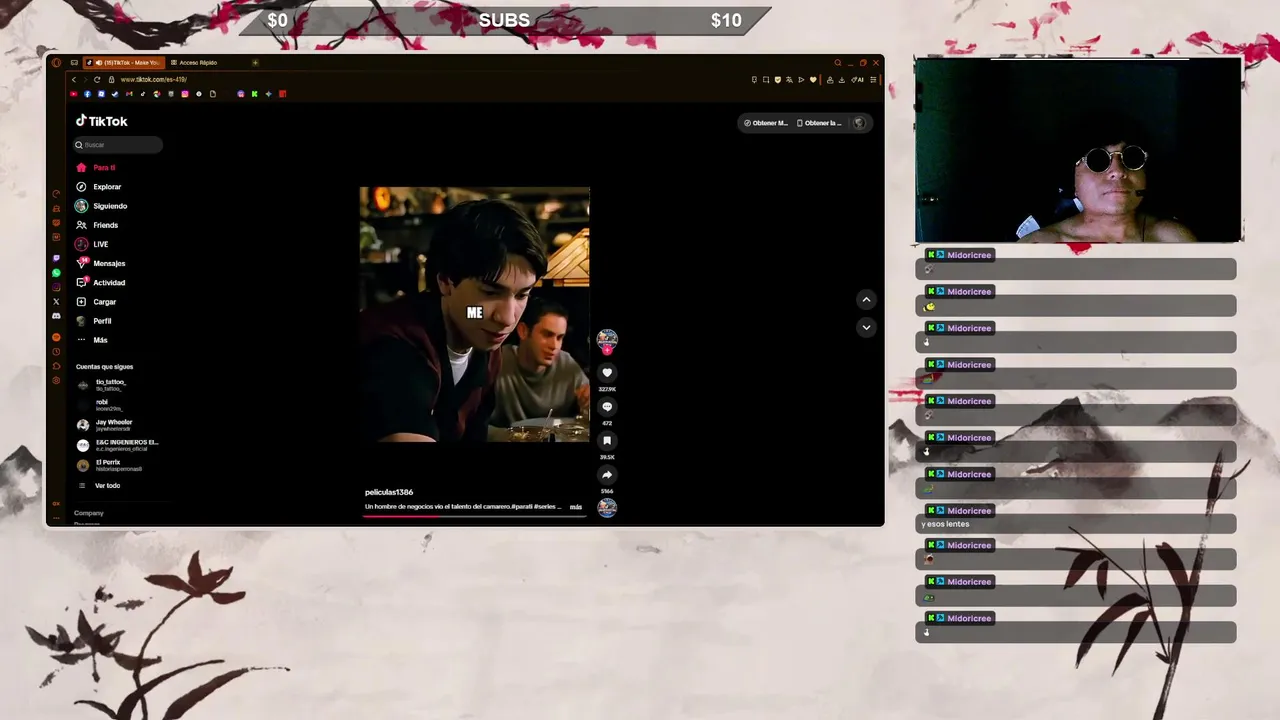
Task: Reload the TikTok page
Action: coord(97,80)
